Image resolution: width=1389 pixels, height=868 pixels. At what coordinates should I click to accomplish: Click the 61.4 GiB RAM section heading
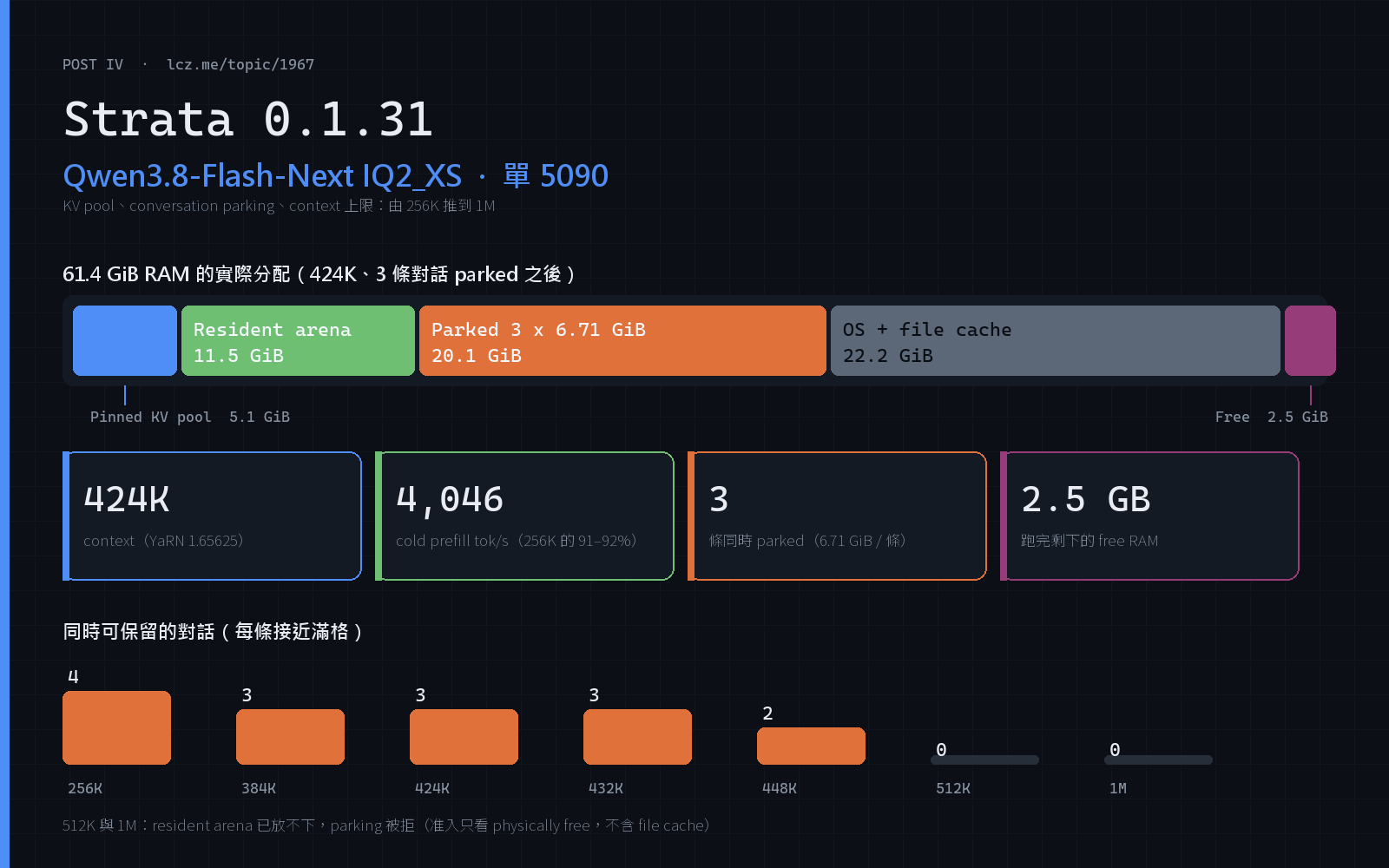(x=319, y=274)
